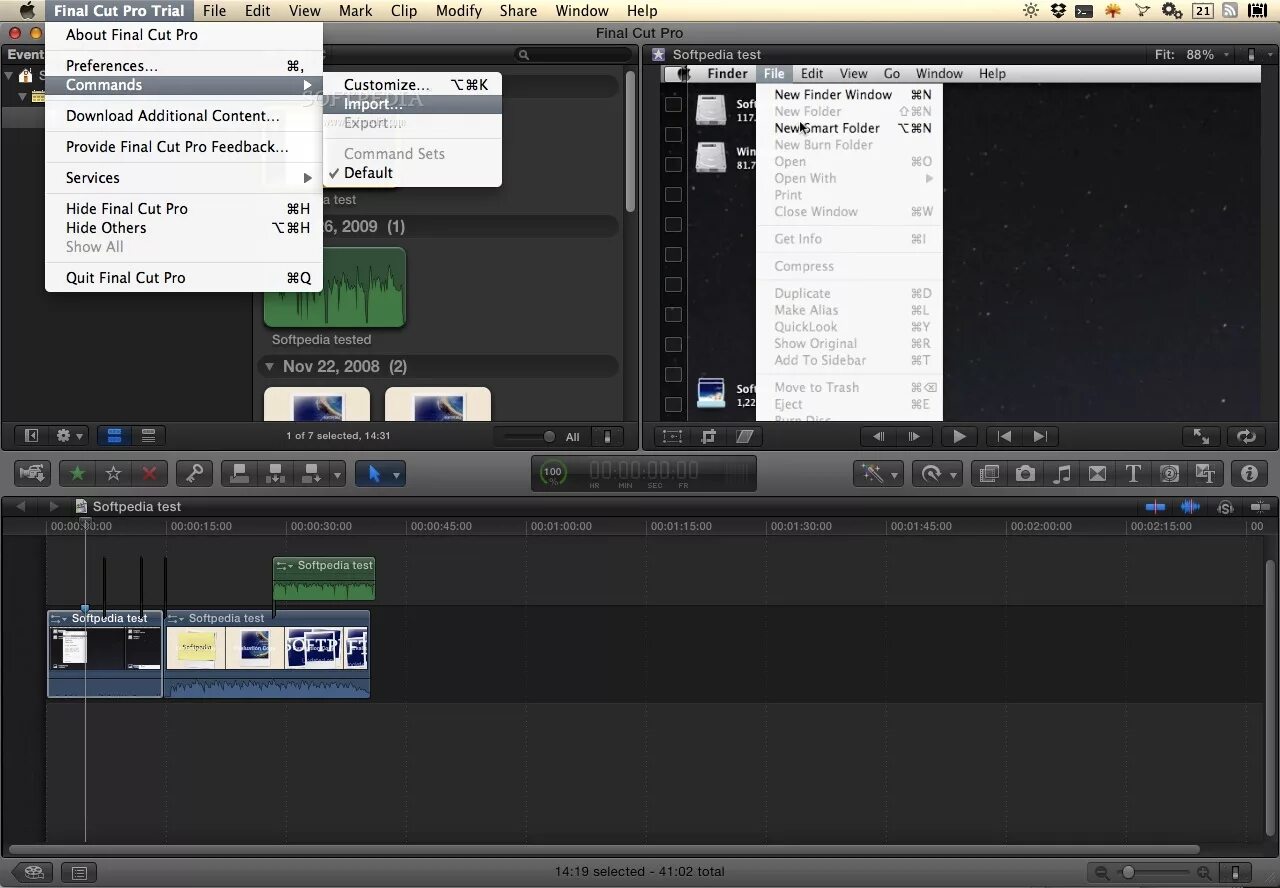This screenshot has width=1280, height=888.
Task: Open the Share menu
Action: pos(518,11)
